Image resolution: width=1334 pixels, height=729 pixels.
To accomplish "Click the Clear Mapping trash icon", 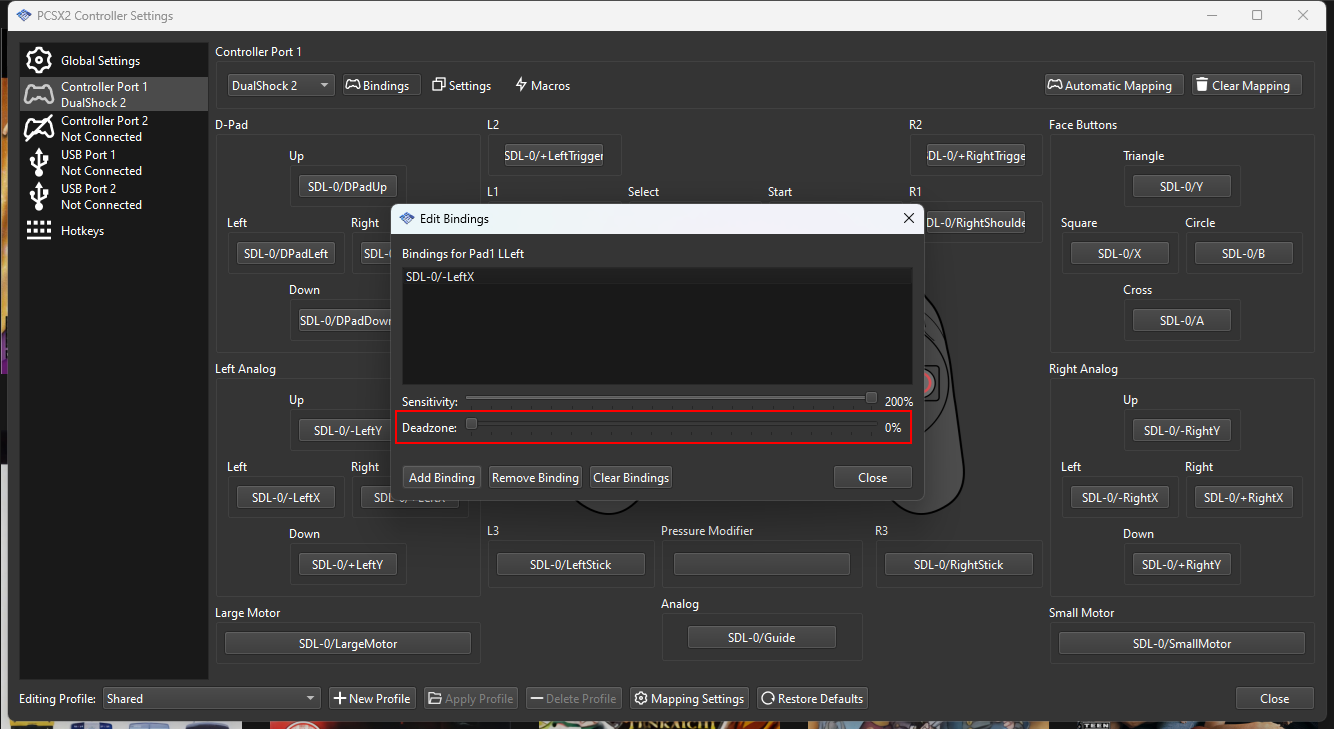I will (x=1201, y=85).
